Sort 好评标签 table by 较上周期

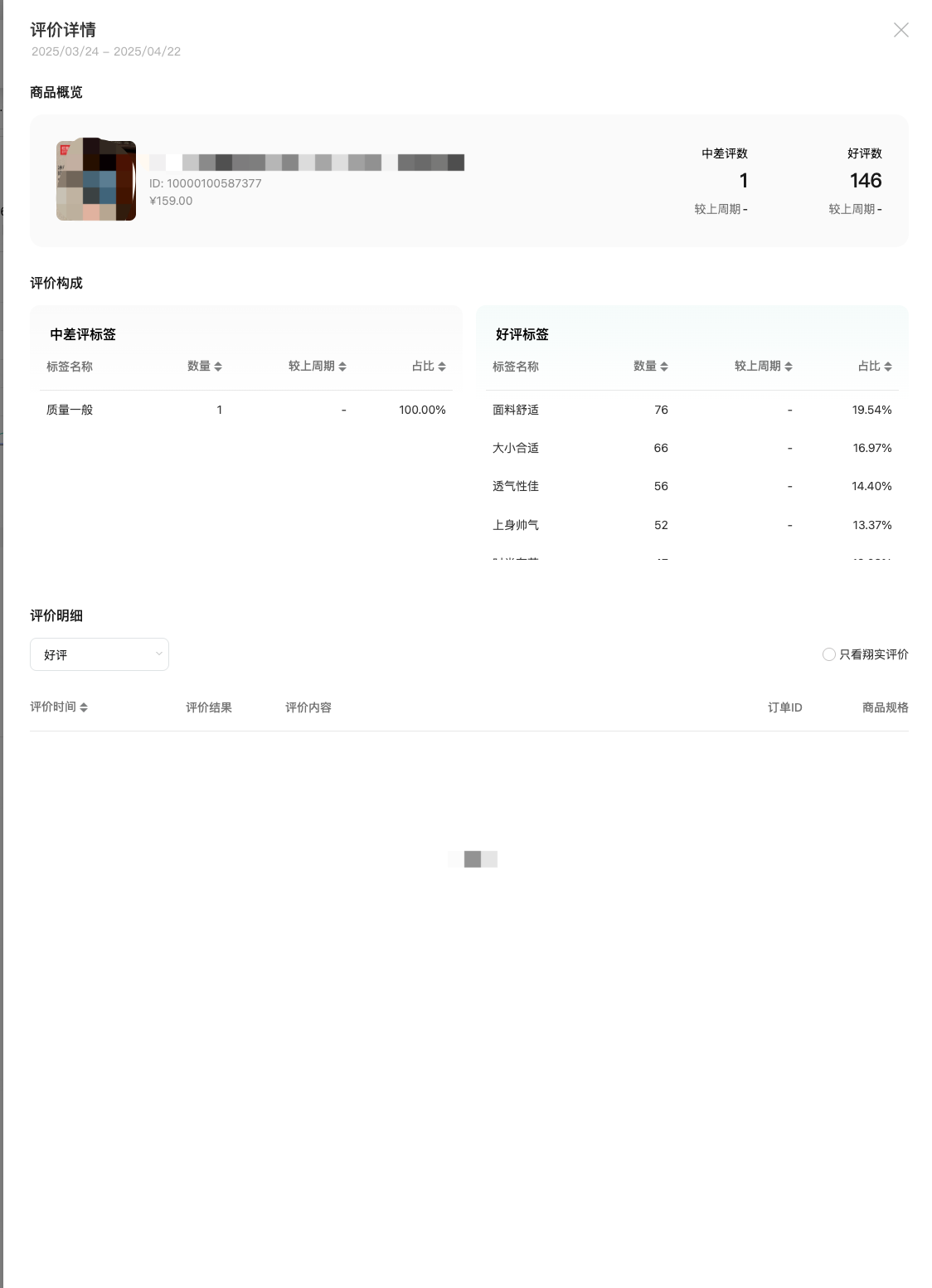(764, 367)
